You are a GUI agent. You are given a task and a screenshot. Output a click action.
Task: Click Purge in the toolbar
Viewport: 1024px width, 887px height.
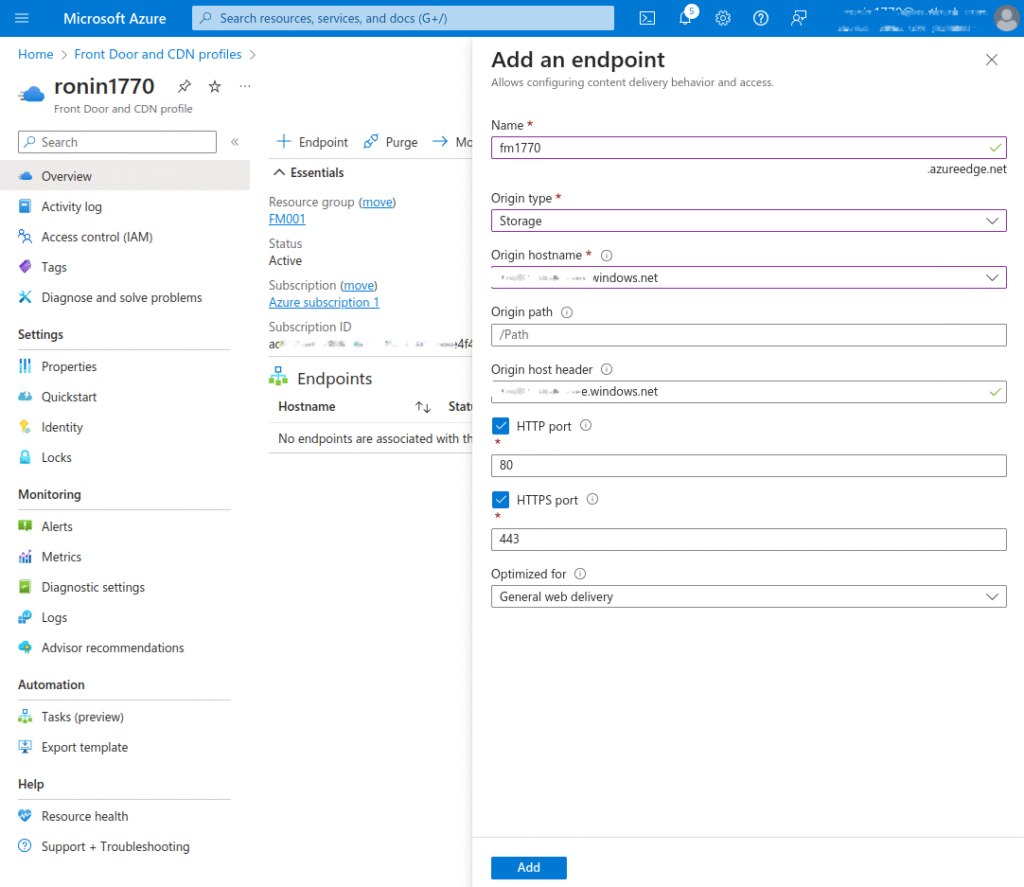[391, 142]
